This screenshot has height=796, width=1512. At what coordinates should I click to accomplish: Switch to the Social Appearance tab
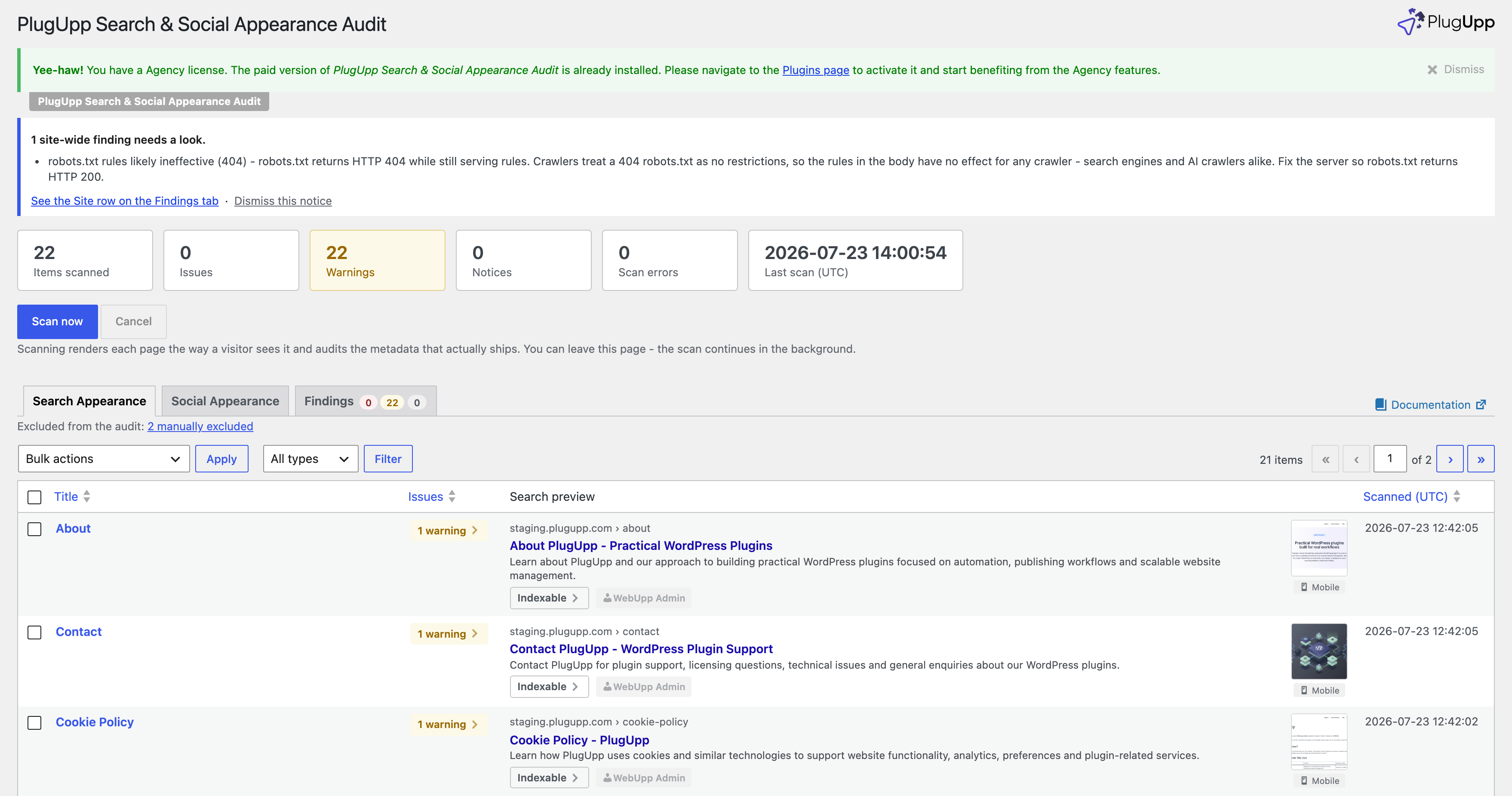225,401
